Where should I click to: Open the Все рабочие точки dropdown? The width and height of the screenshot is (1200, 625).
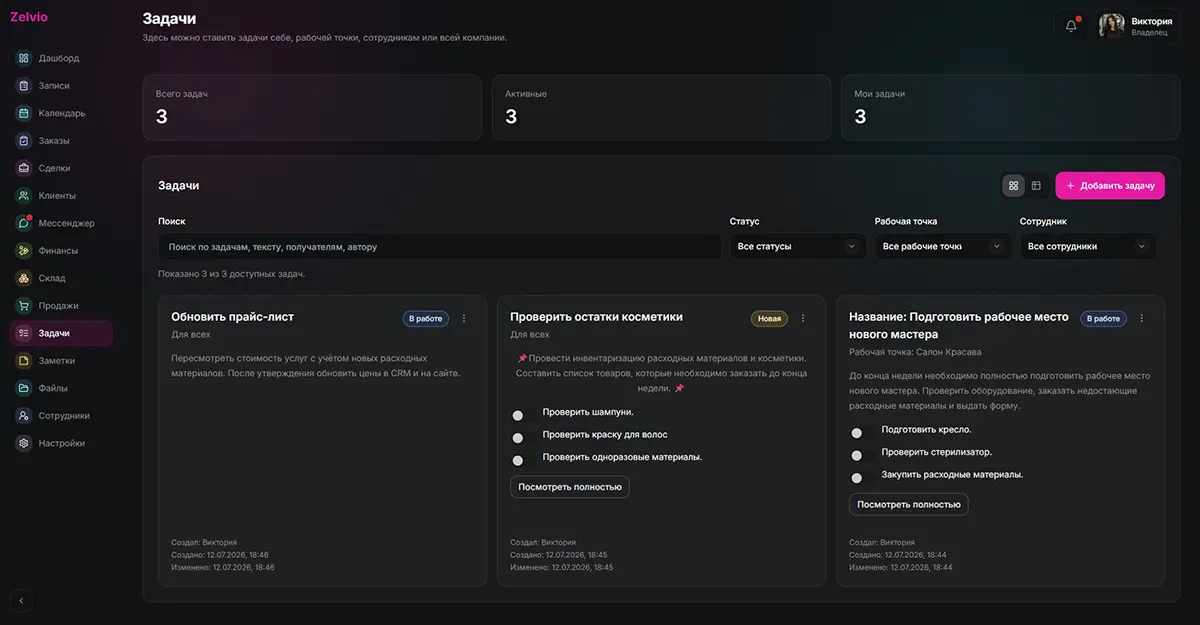(x=942, y=246)
